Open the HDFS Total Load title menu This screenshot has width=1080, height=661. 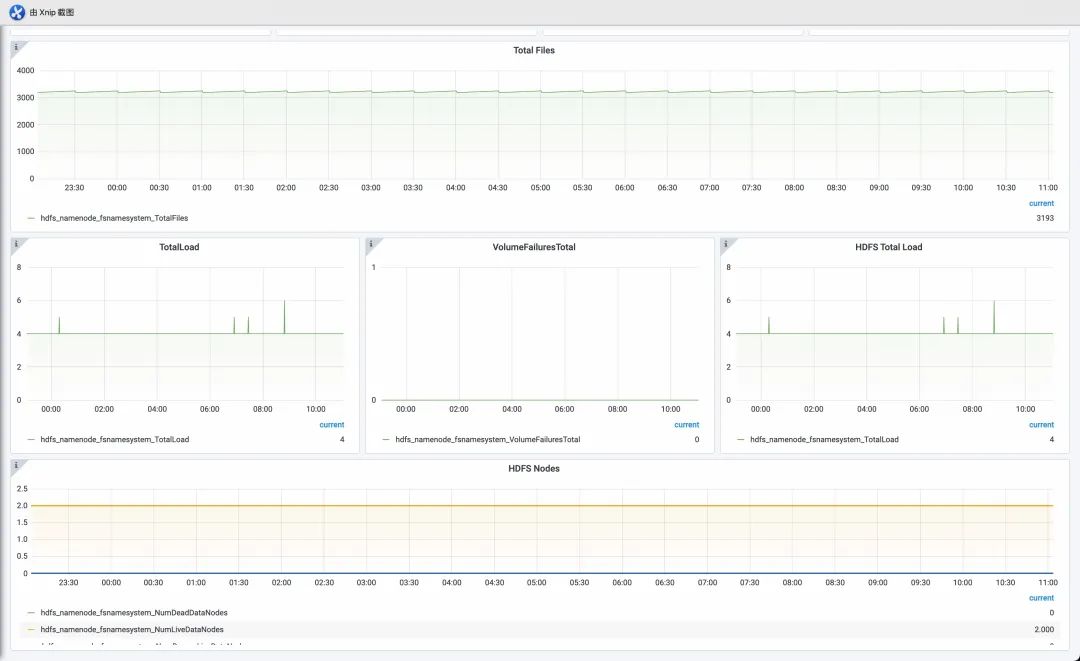[889, 247]
